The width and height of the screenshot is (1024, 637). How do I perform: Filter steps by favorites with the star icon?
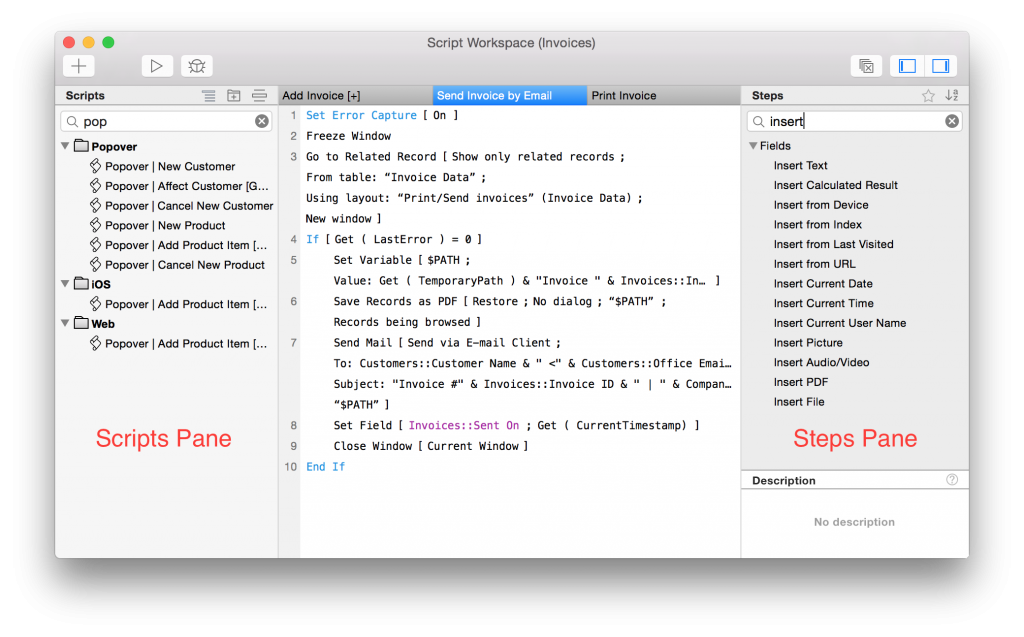(930, 95)
